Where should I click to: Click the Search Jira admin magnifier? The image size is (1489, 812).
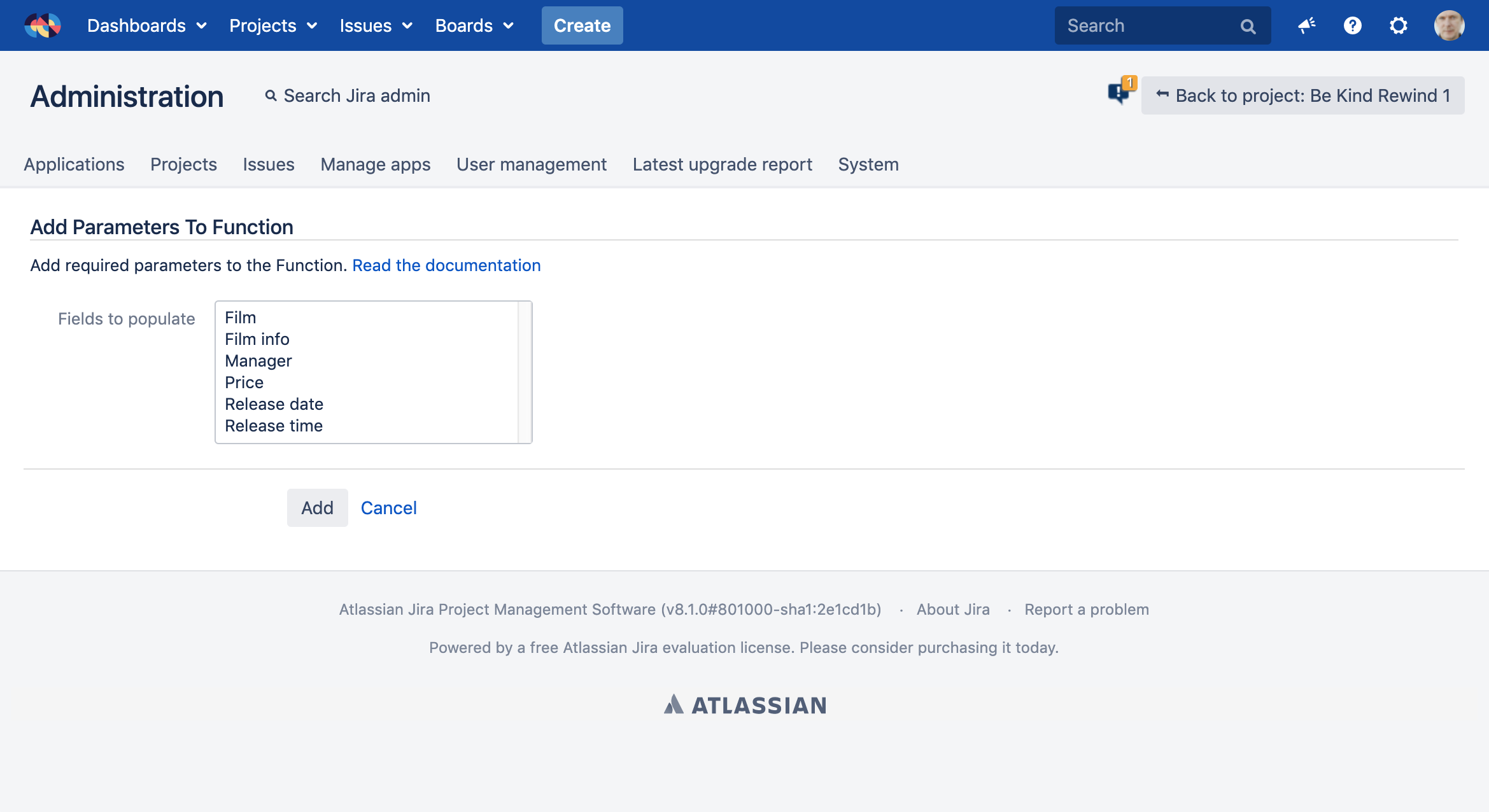click(x=271, y=95)
